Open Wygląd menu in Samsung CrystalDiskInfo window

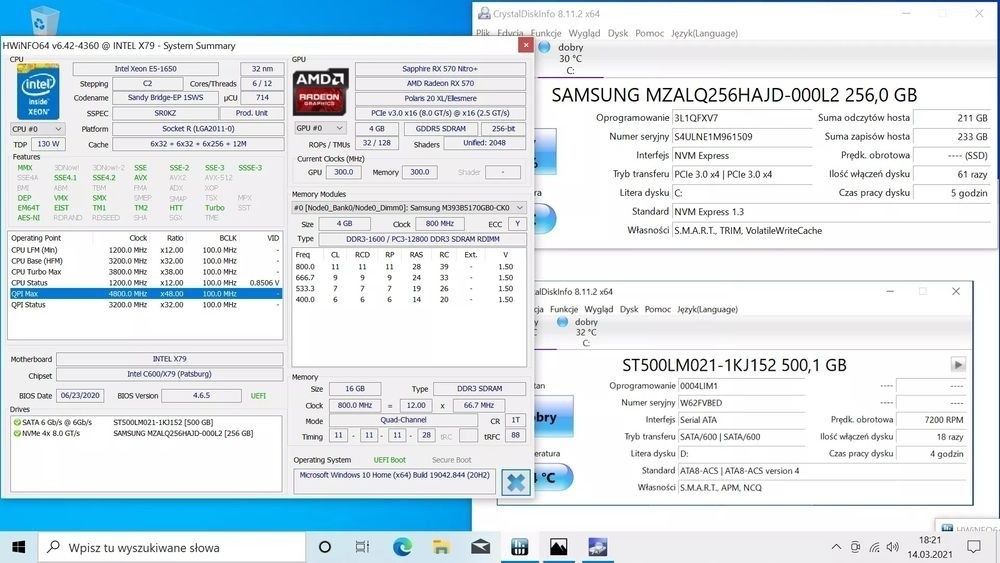pos(584,33)
